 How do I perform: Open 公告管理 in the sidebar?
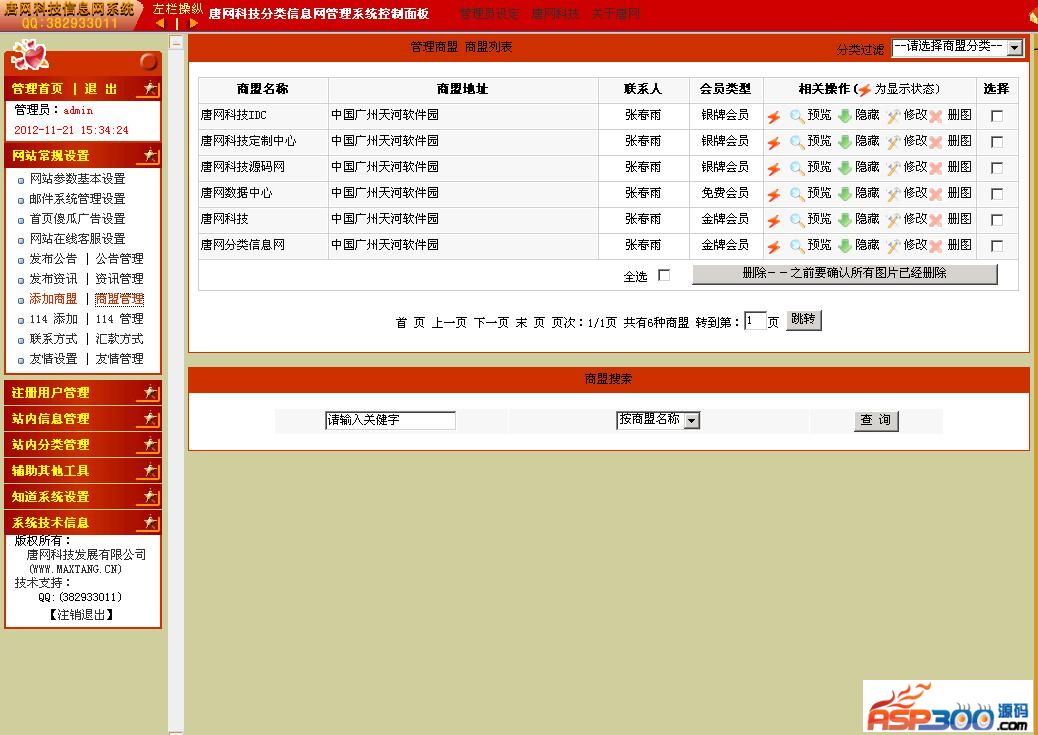tap(119, 259)
